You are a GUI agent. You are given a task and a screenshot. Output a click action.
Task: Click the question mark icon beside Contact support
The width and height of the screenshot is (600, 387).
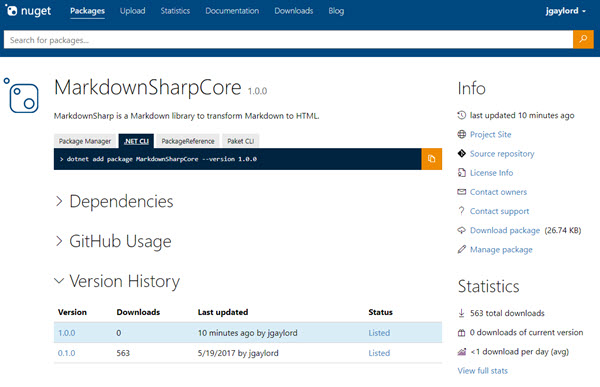tap(461, 211)
